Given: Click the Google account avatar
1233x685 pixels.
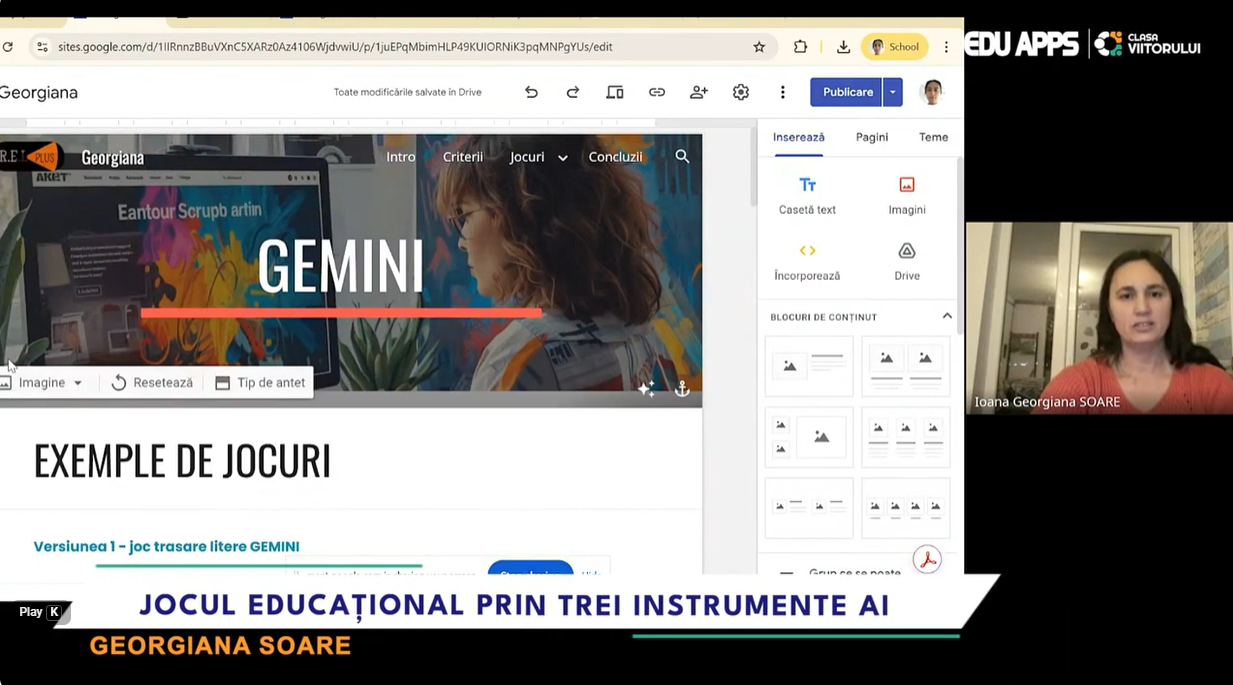Looking at the screenshot, I should (x=932, y=92).
